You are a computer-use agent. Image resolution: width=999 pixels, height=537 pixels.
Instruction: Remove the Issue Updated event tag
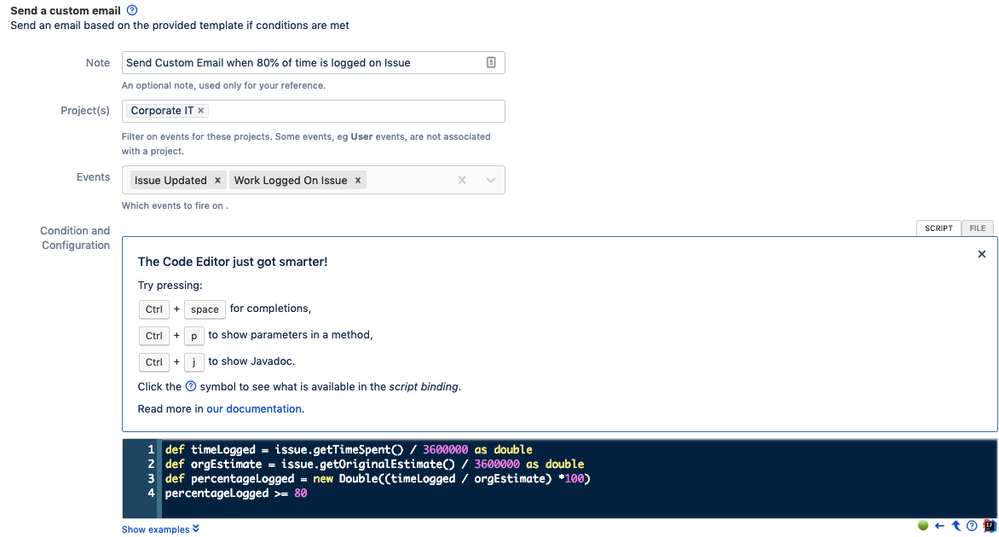tap(217, 180)
